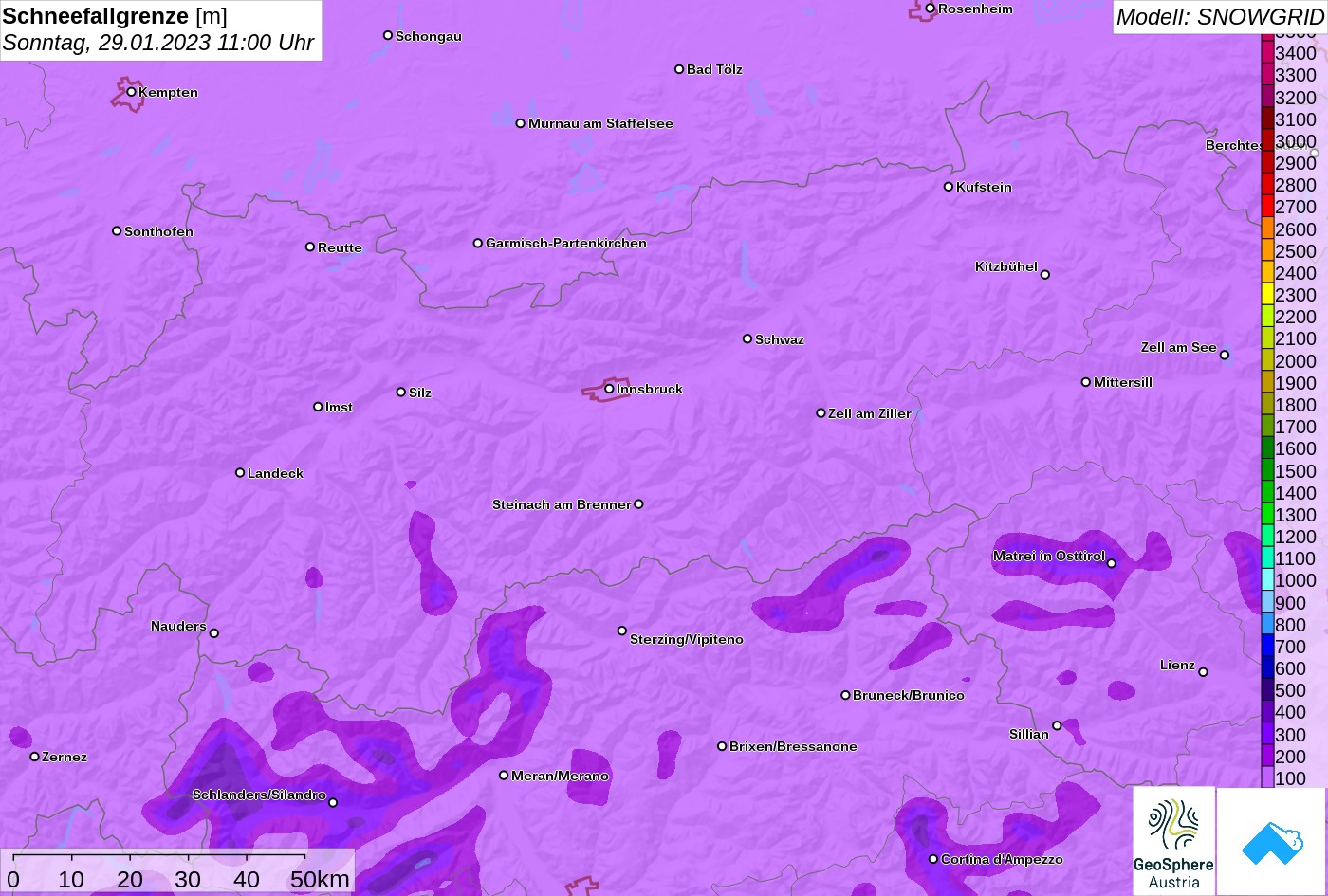1328x896 pixels.
Task: Click the Reutte town label
Action: coord(340,247)
